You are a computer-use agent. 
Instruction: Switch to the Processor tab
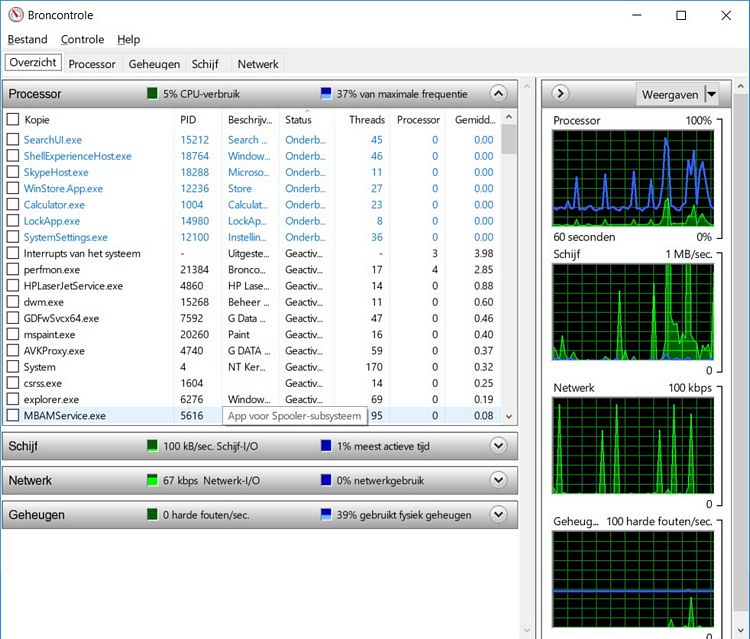click(x=92, y=64)
